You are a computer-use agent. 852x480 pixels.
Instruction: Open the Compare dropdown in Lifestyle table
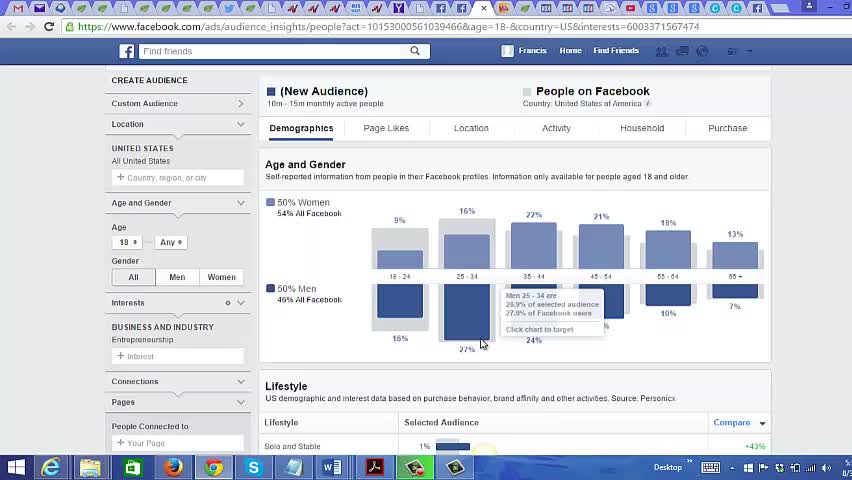click(x=739, y=423)
